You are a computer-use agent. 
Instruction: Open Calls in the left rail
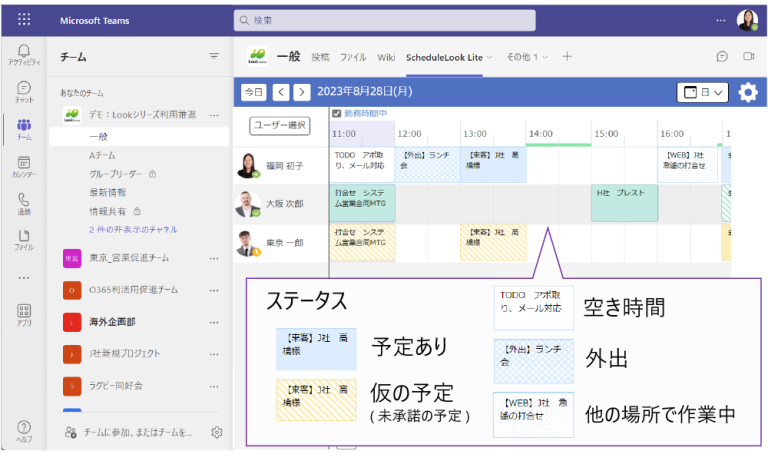click(x=24, y=203)
